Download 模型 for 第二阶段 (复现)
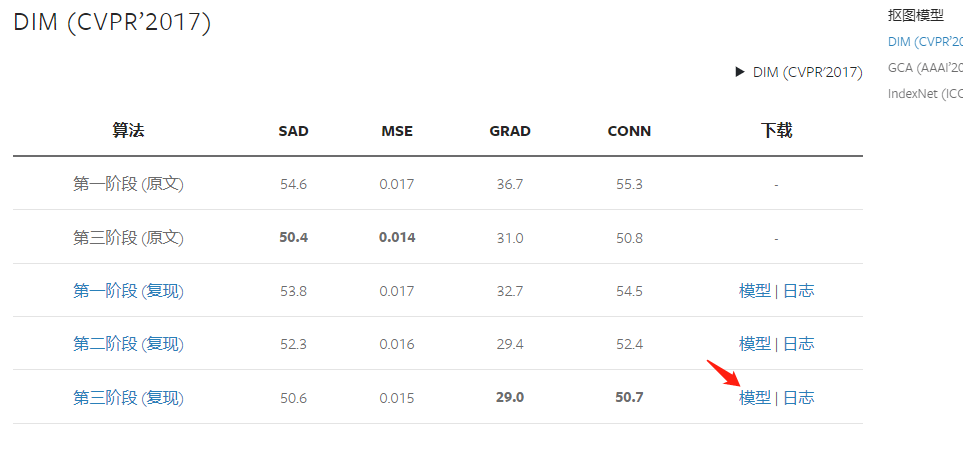The image size is (963, 454). click(755, 344)
